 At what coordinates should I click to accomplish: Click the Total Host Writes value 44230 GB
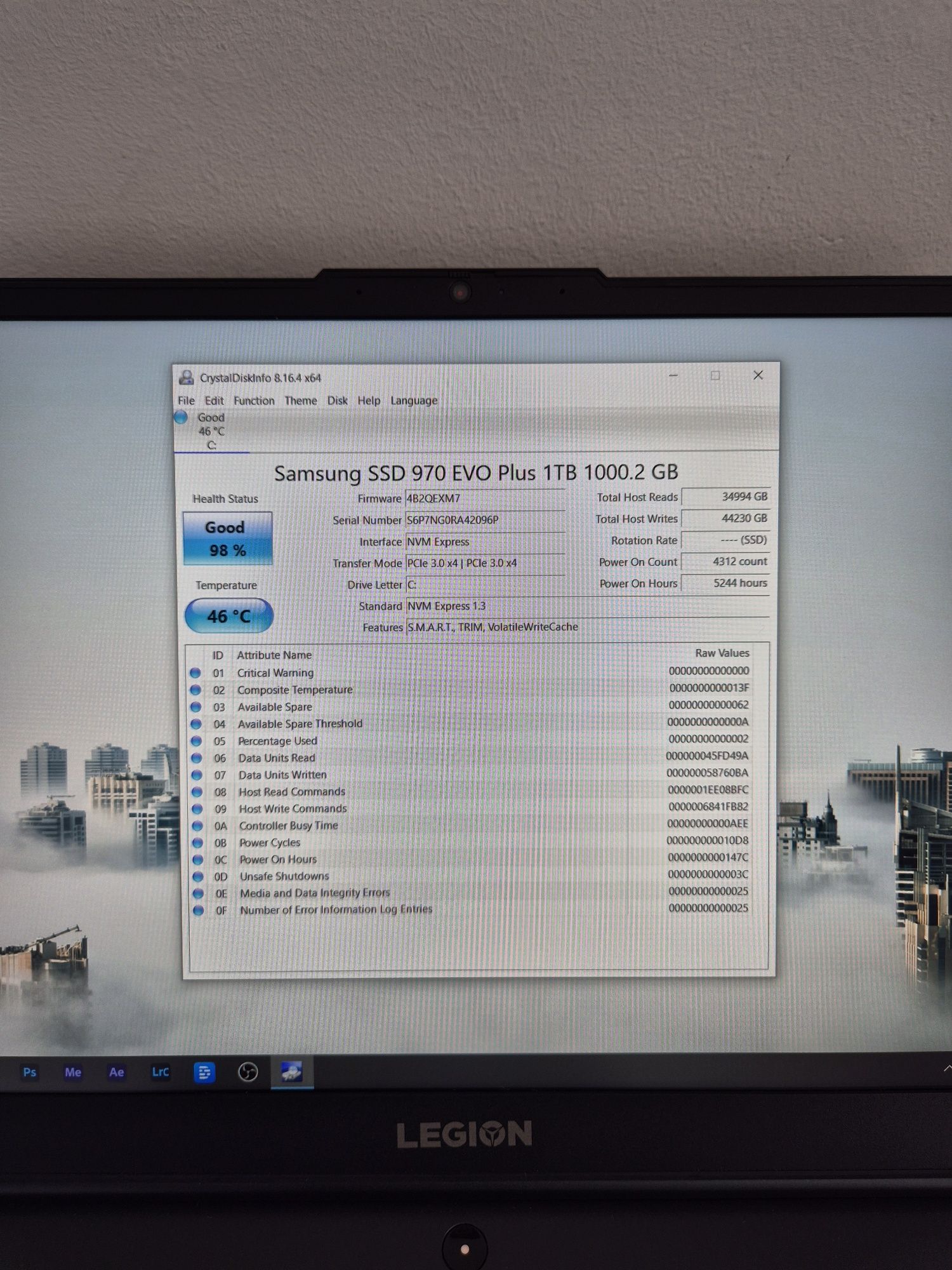[x=725, y=518]
